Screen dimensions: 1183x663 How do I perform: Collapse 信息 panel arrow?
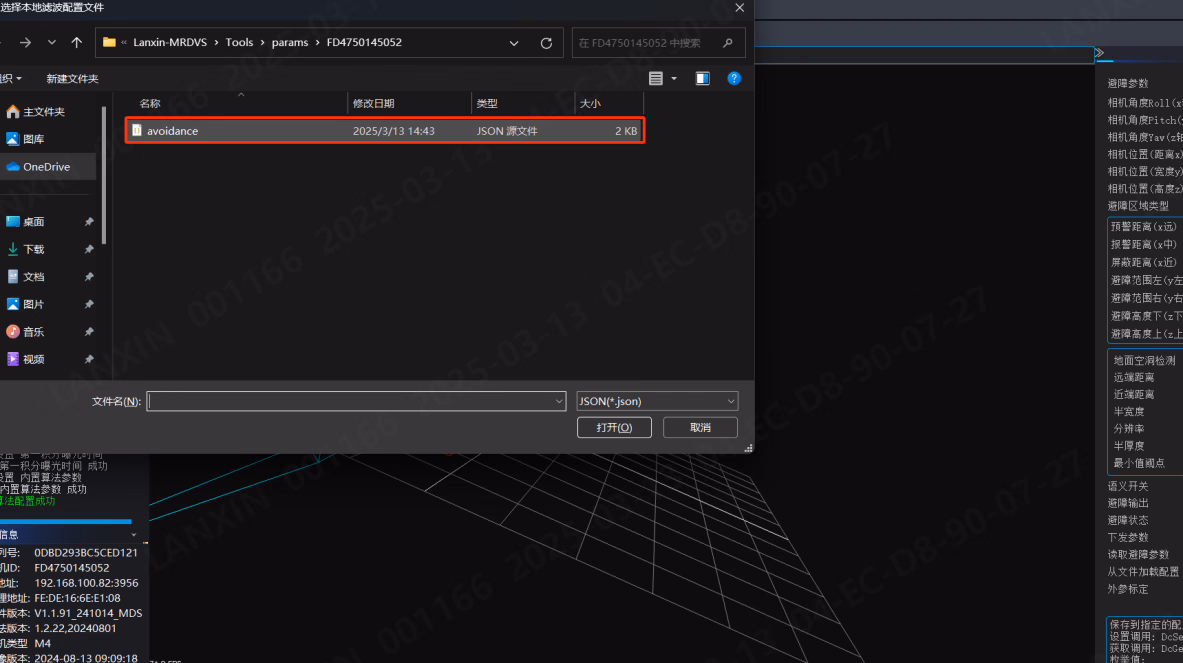tap(134, 535)
